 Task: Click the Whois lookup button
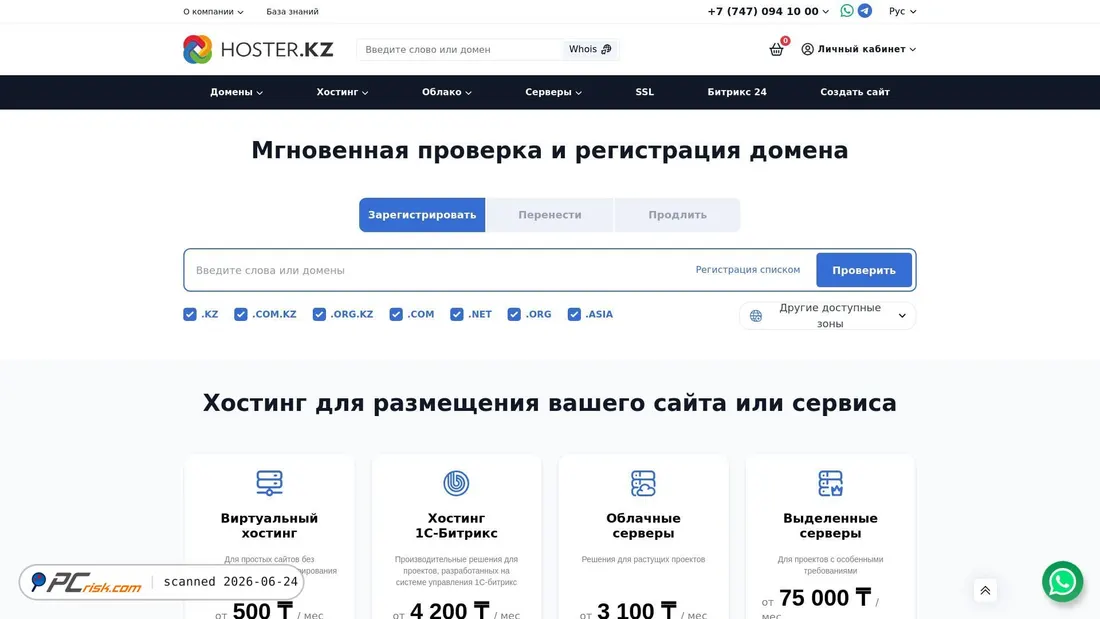point(590,49)
